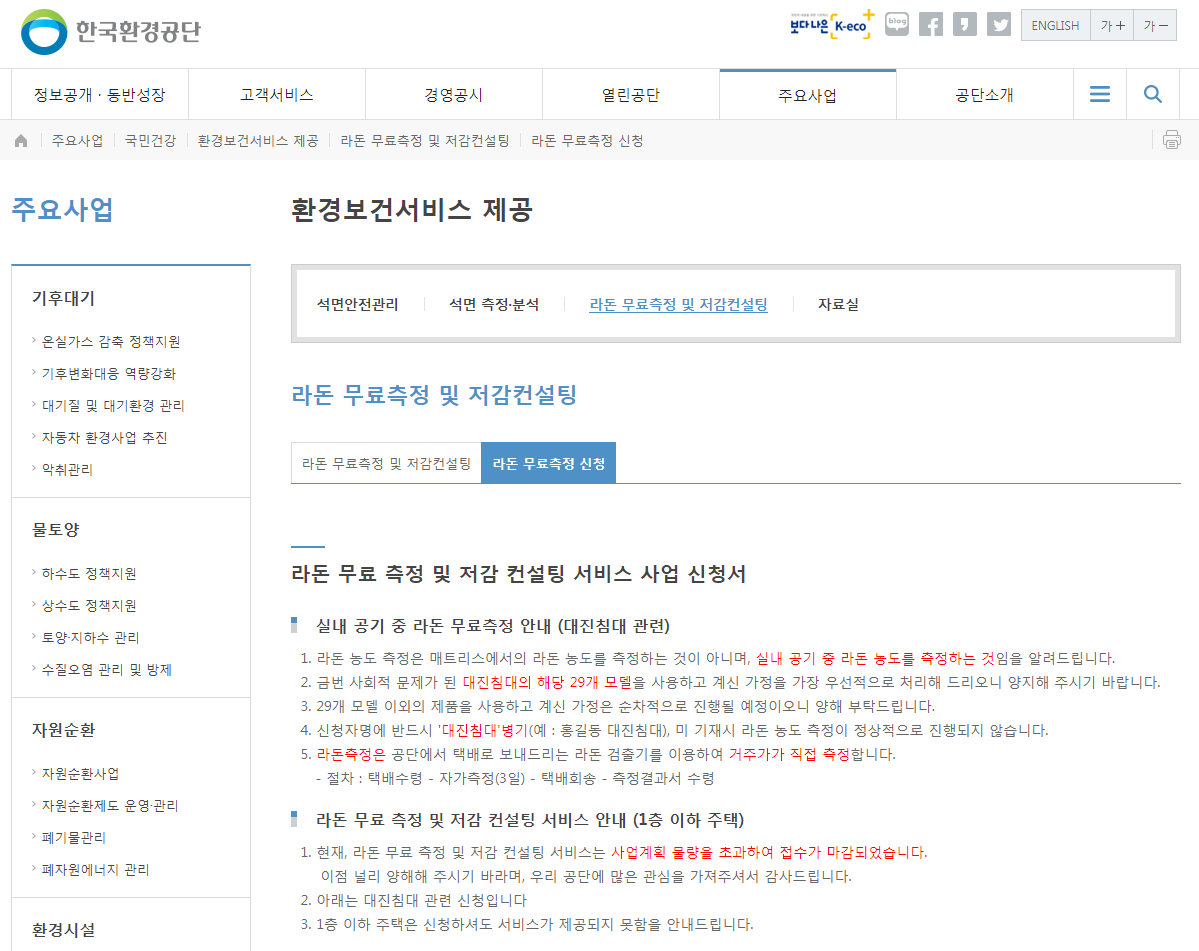Decrease font size with 가- button
The image size is (1199, 951).
coord(1155,26)
